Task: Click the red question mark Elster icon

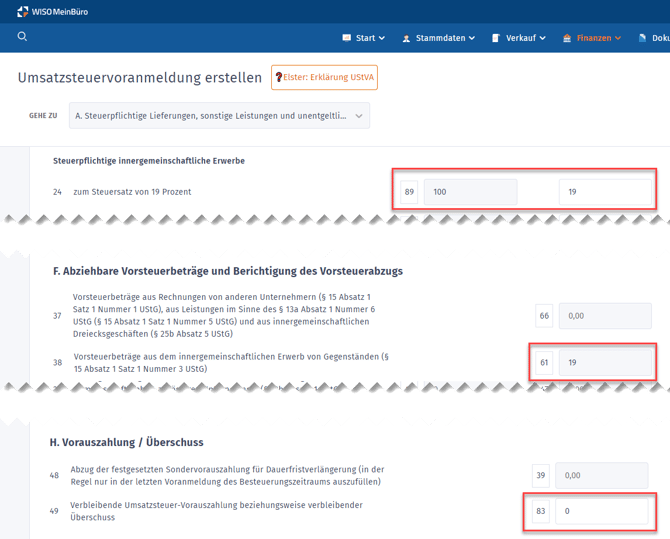Action: coord(279,77)
